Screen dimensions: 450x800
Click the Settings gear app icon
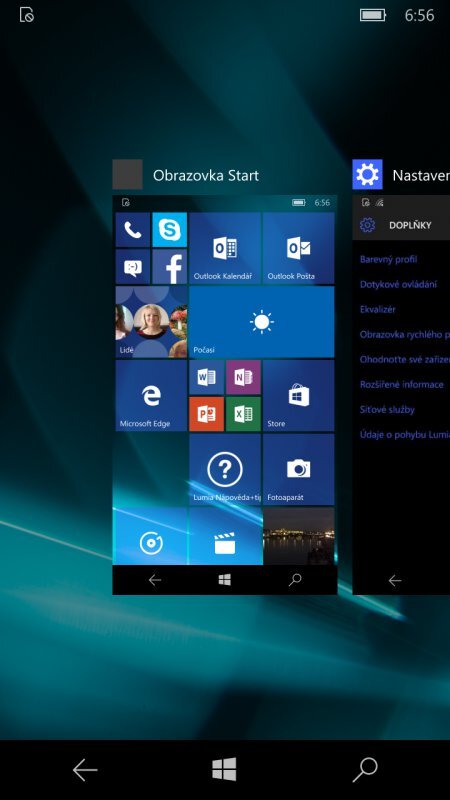click(x=367, y=174)
